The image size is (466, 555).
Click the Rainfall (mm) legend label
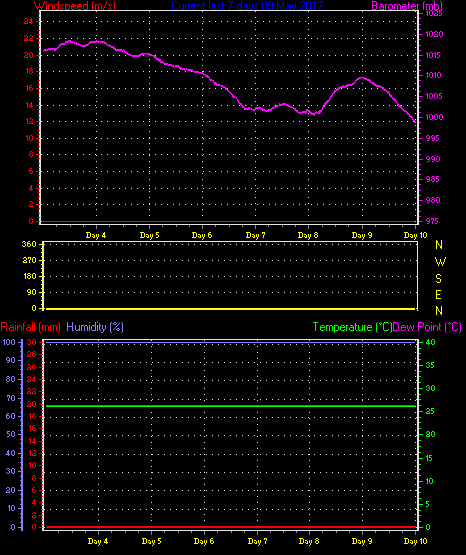pos(30,327)
